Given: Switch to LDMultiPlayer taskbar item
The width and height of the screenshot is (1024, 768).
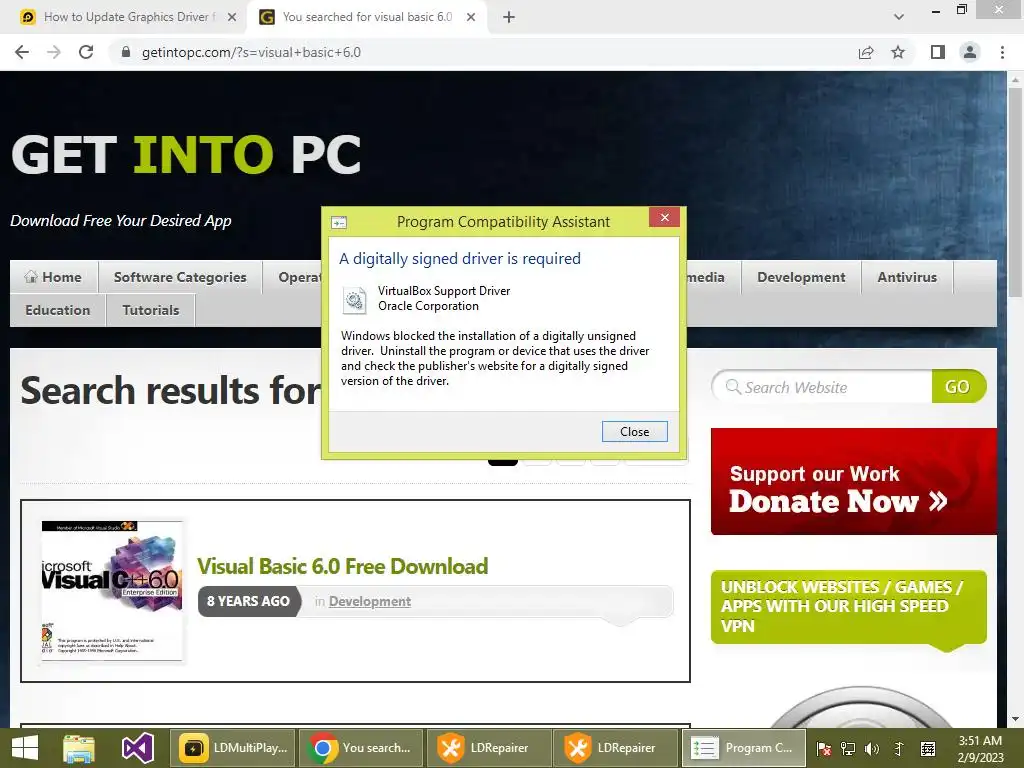Looking at the screenshot, I should 232,748.
